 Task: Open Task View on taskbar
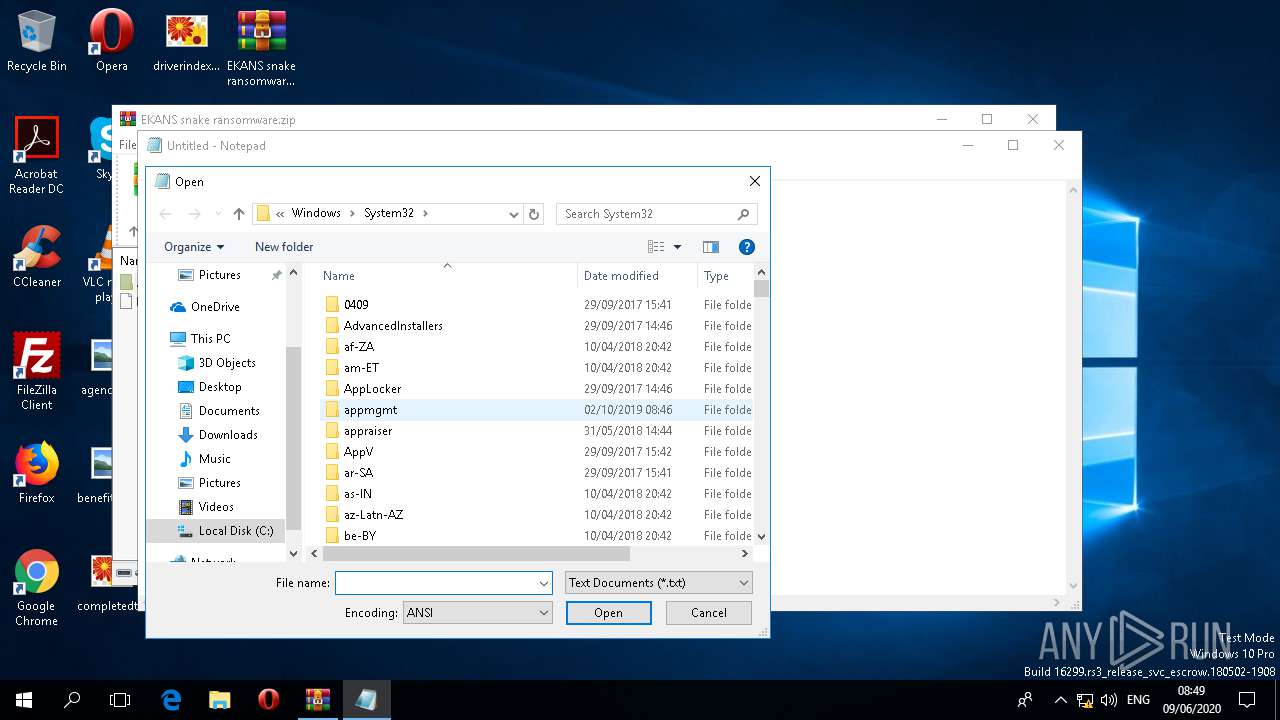[120, 700]
